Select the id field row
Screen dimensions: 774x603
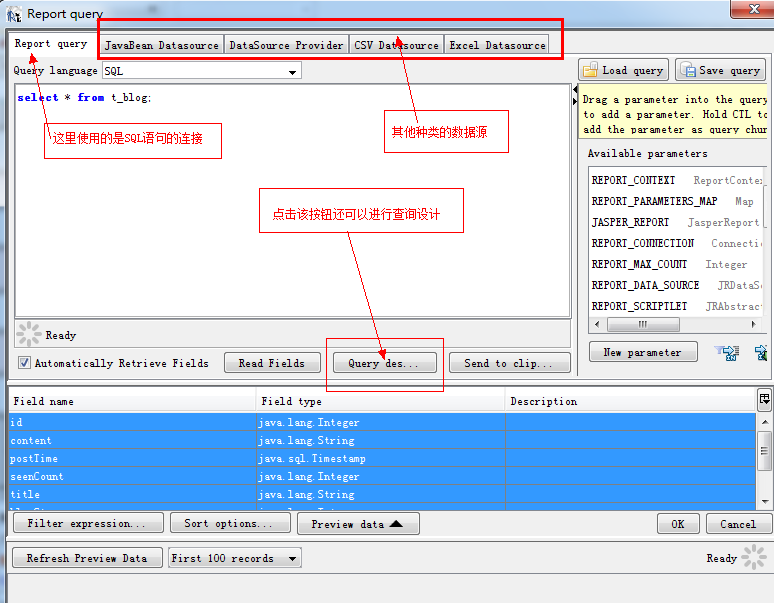coord(382,422)
